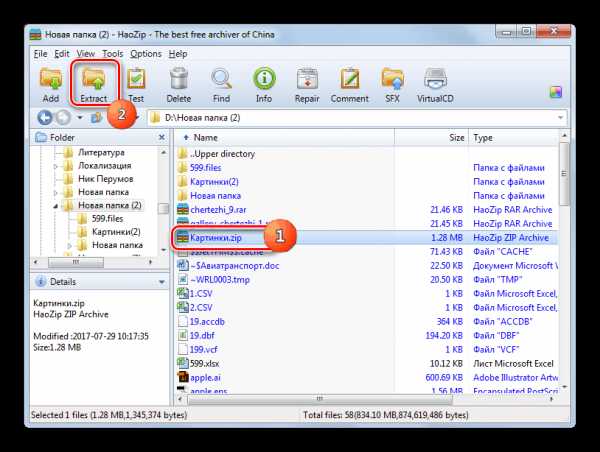This screenshot has height=452, width=600.
Task: Open the Help menu
Action: [x=178, y=54]
